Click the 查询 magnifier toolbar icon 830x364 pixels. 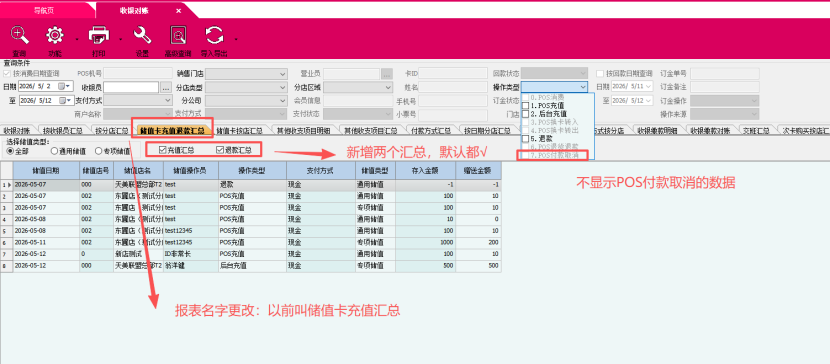20,35
